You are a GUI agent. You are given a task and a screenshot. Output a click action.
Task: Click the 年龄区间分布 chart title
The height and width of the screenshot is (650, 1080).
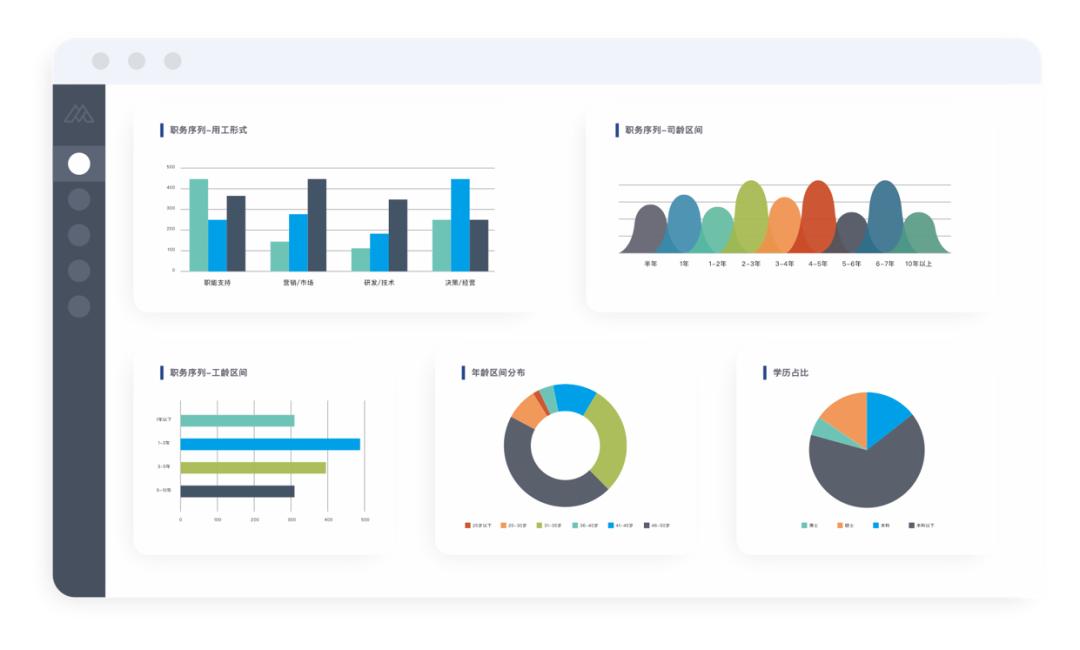click(x=498, y=373)
